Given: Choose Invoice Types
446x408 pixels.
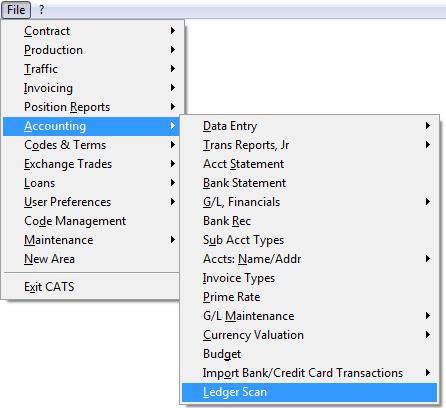Looking at the screenshot, I should pyautogui.click(x=309, y=278).
